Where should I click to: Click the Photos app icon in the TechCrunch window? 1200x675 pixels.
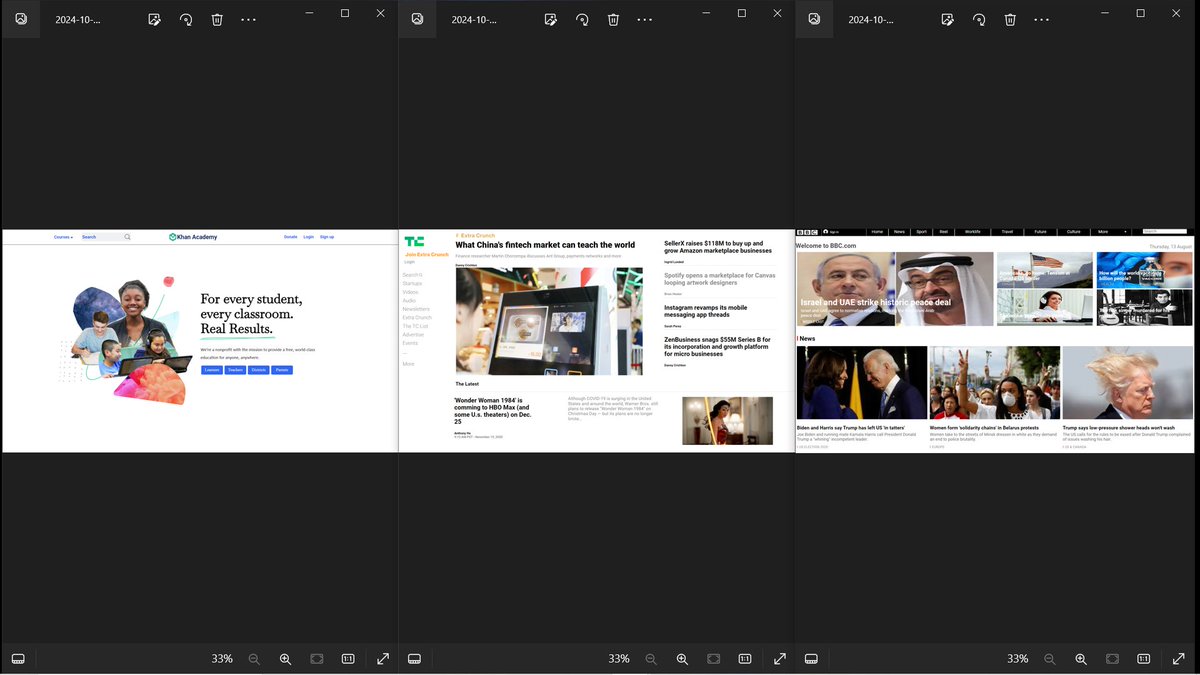[x=417, y=19]
